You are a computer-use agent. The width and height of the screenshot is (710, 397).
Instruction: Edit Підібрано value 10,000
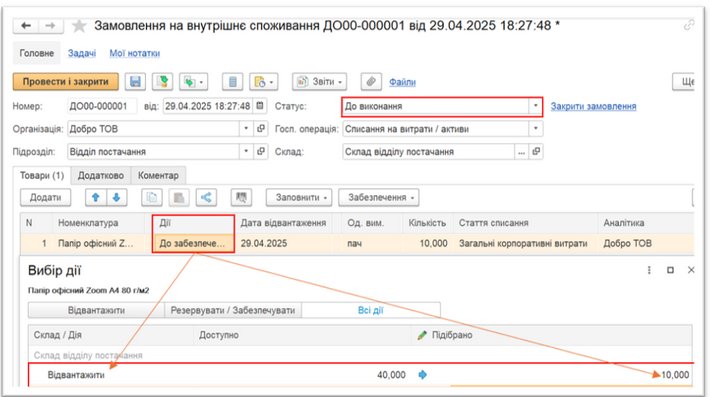pyautogui.click(x=675, y=375)
